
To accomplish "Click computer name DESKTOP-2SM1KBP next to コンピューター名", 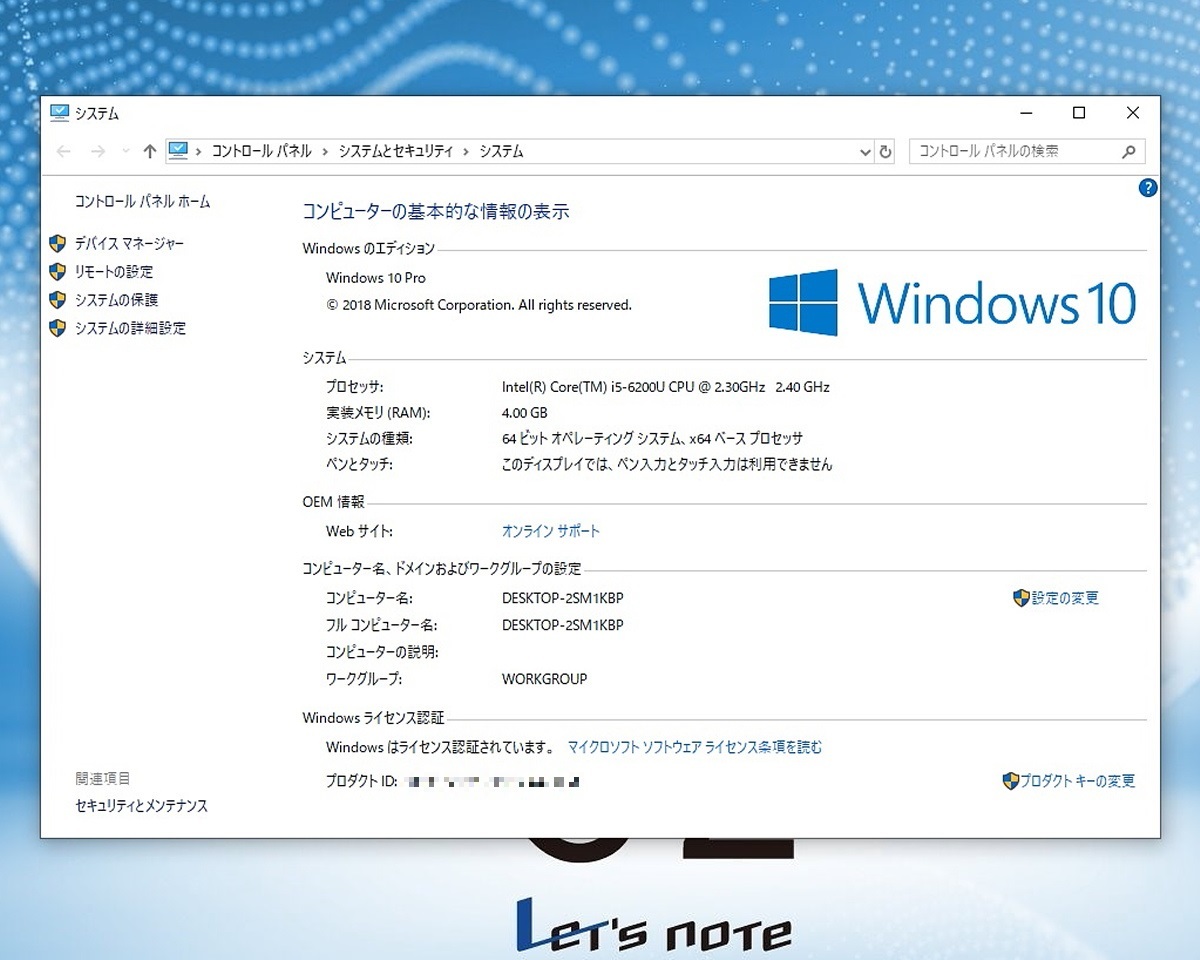I will 562,598.
